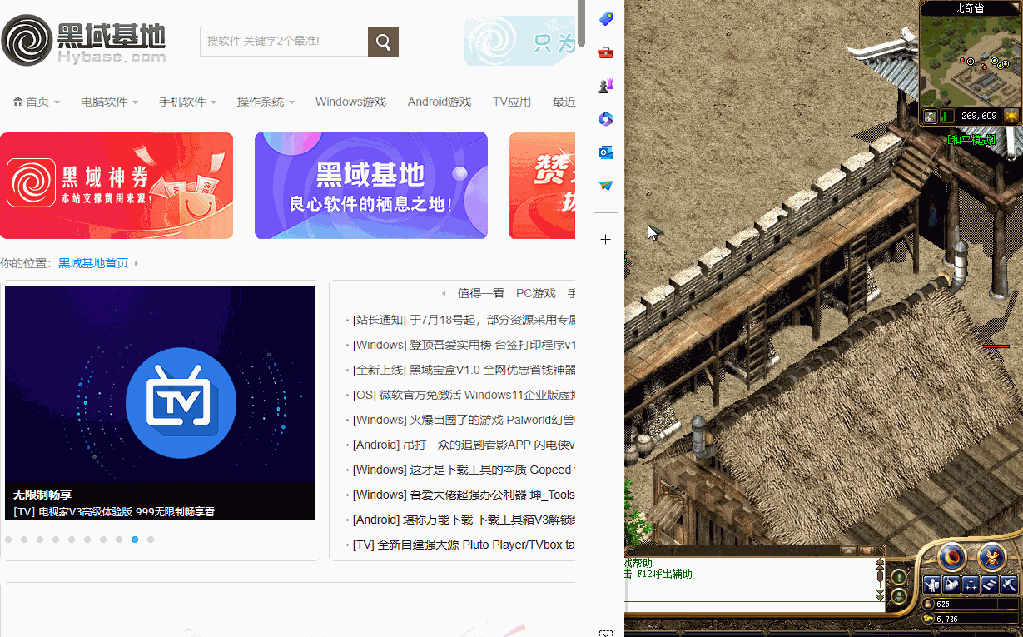Select the eighth carousel dot
1023x637 pixels.
tap(119, 539)
